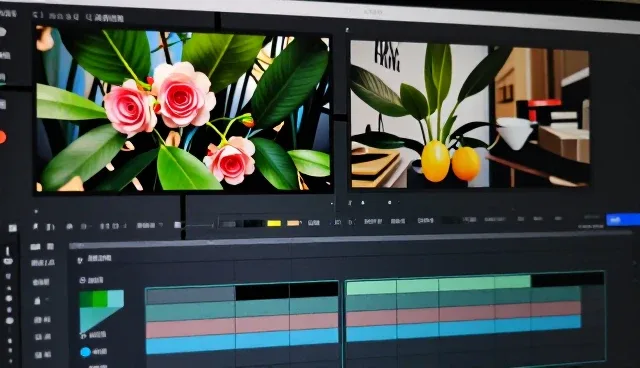Pick the yellow swatch in the middle toolbar
640x368 pixels.
[274, 223]
